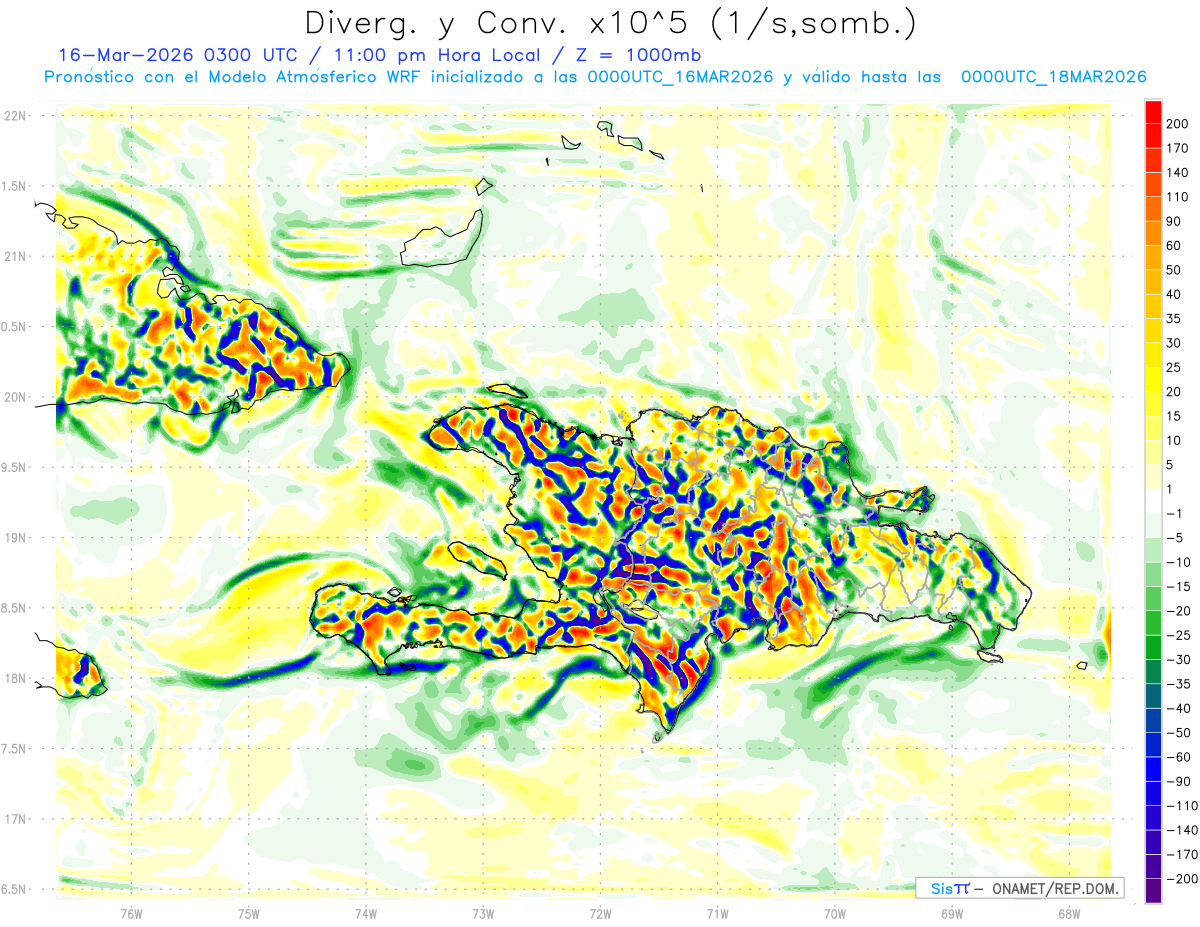
Task: Click the '69W' longitude label
Action: point(952,913)
